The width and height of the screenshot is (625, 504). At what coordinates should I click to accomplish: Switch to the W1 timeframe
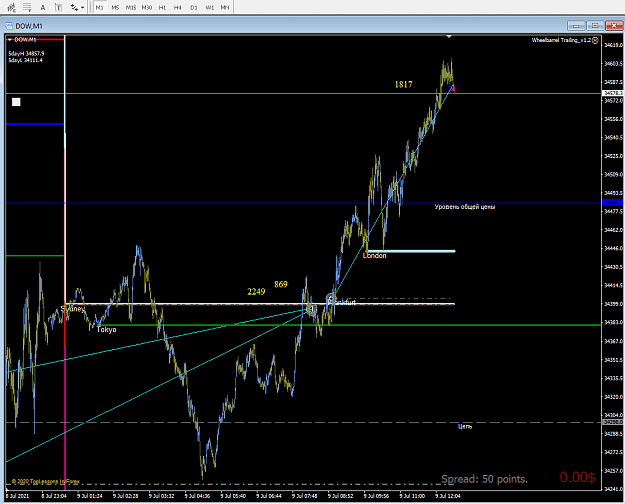[x=210, y=7]
